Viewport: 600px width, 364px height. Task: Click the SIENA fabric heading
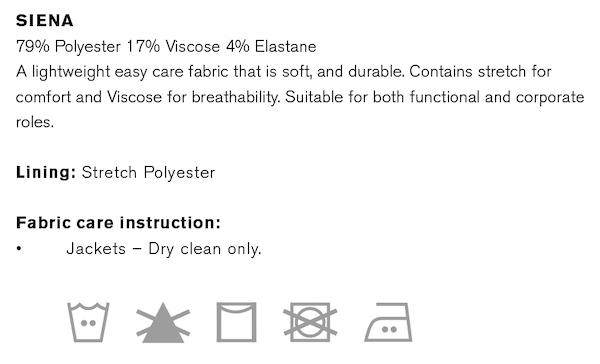tap(45, 21)
